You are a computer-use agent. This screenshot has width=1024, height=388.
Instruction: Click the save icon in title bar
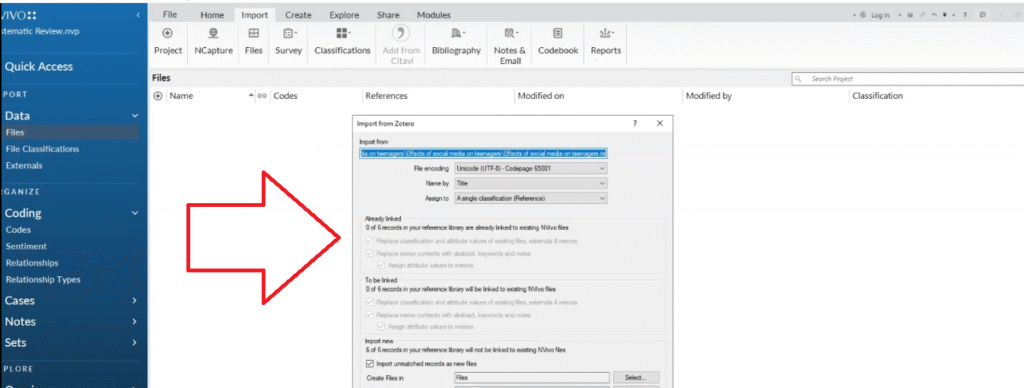(910, 15)
